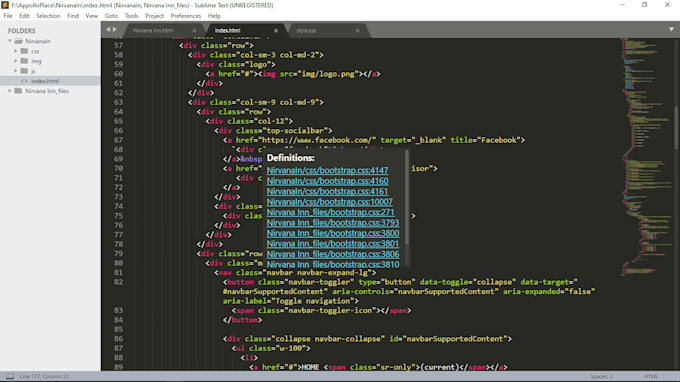Open definition Nirvana Inn_files/bootstrap.css:271
Screen dimensions: 680x382
click(330, 212)
